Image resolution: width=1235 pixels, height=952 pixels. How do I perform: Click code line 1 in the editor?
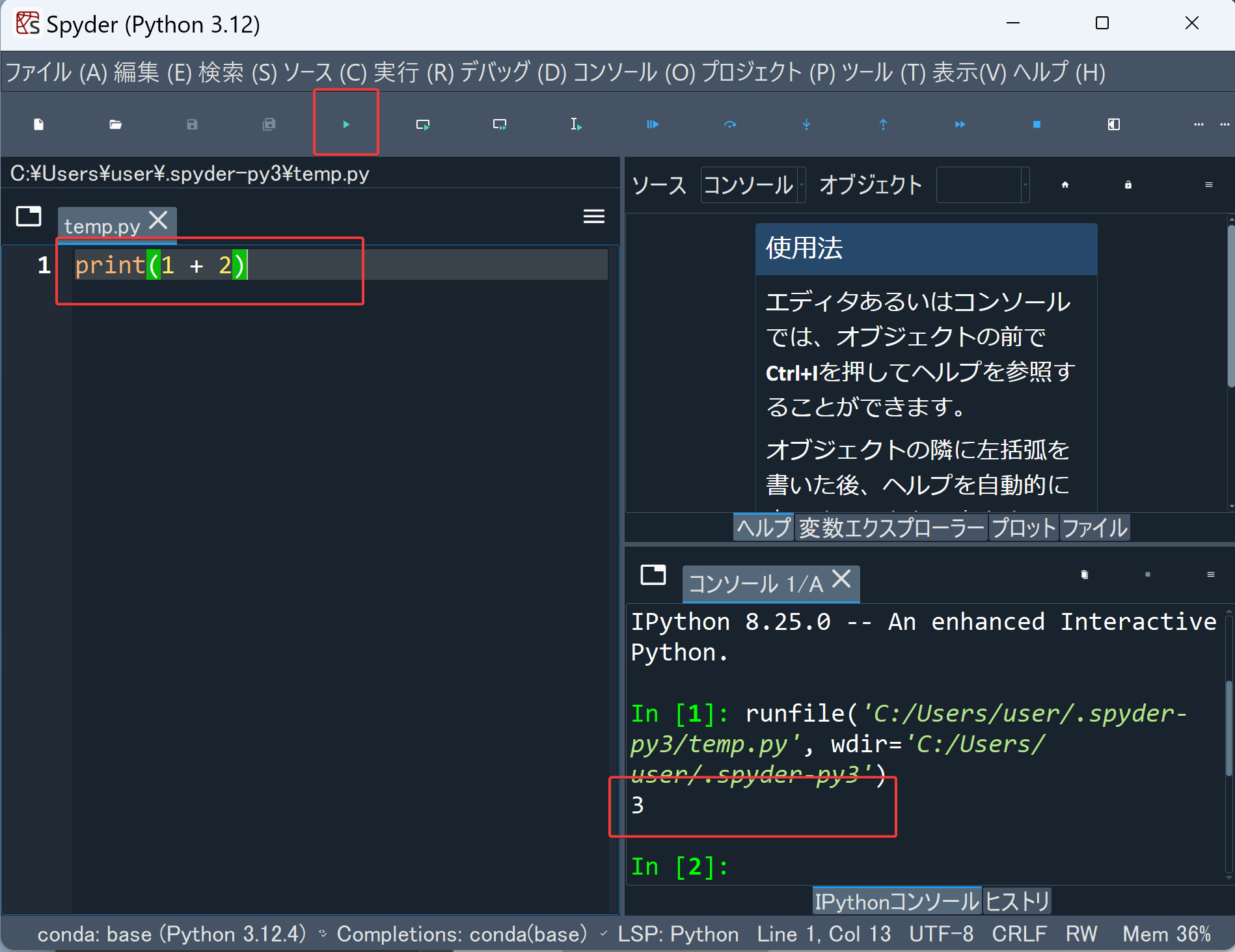(x=341, y=265)
